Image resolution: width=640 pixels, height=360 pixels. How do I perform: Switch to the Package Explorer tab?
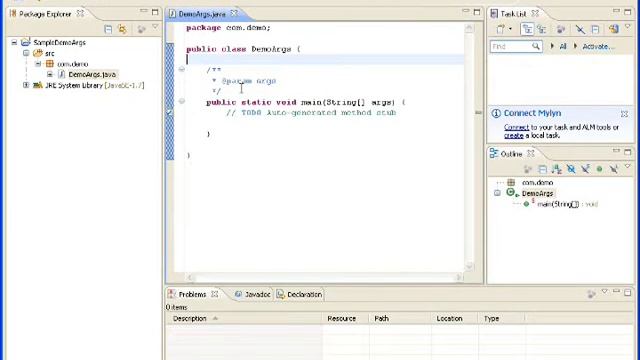[45, 14]
